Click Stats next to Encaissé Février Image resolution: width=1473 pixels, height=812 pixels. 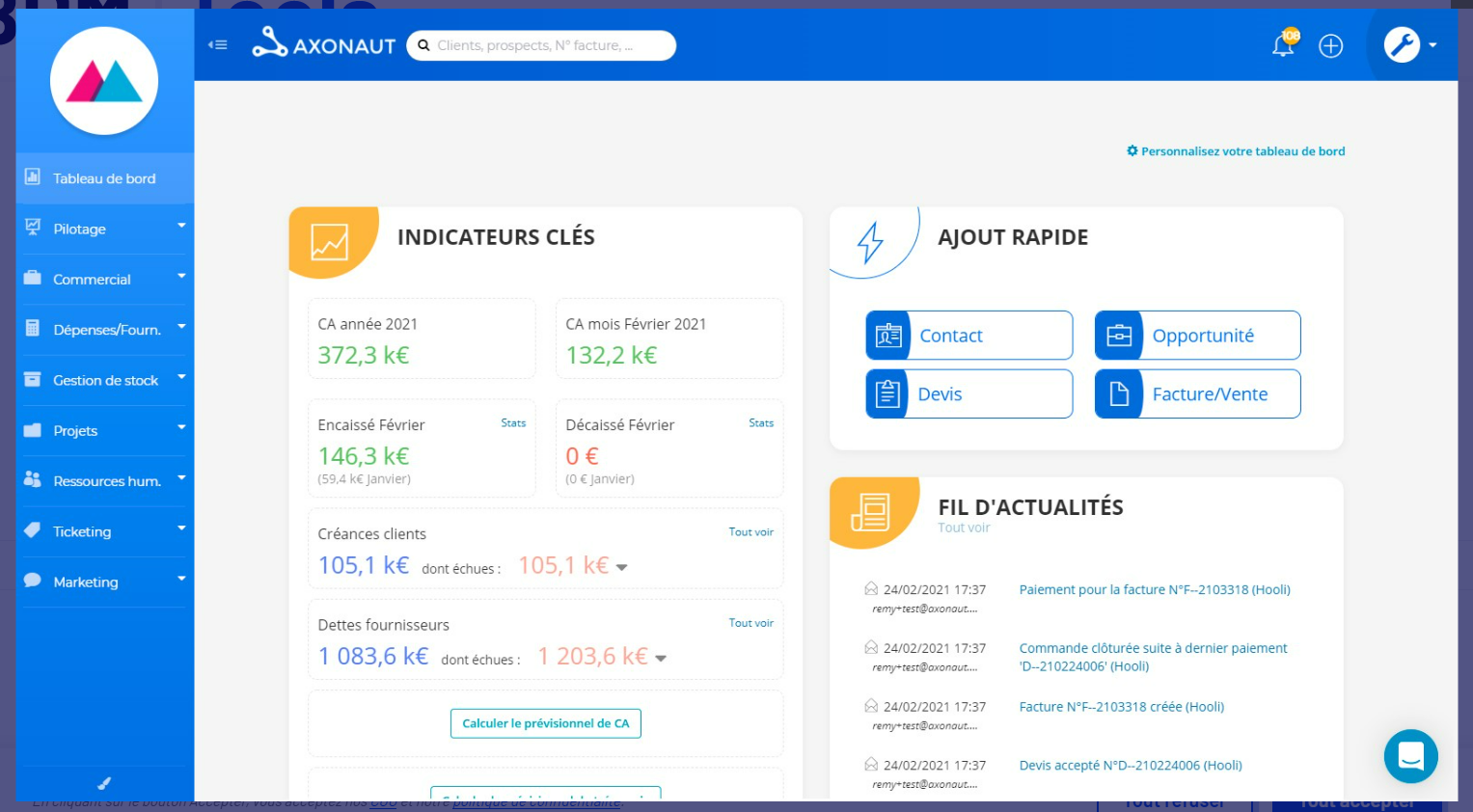tap(513, 422)
